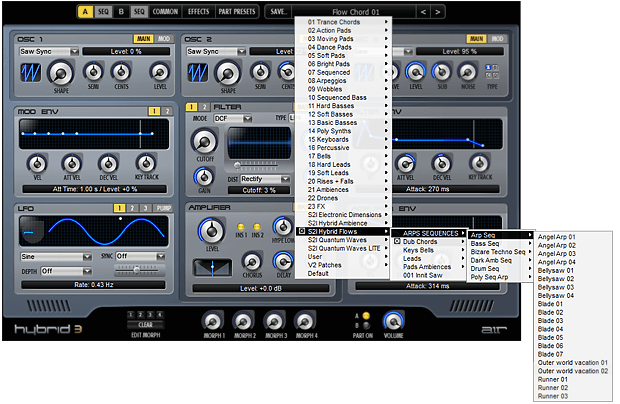Click the filter Cutoff knob
Screen dimensions: 620x404
204,142
